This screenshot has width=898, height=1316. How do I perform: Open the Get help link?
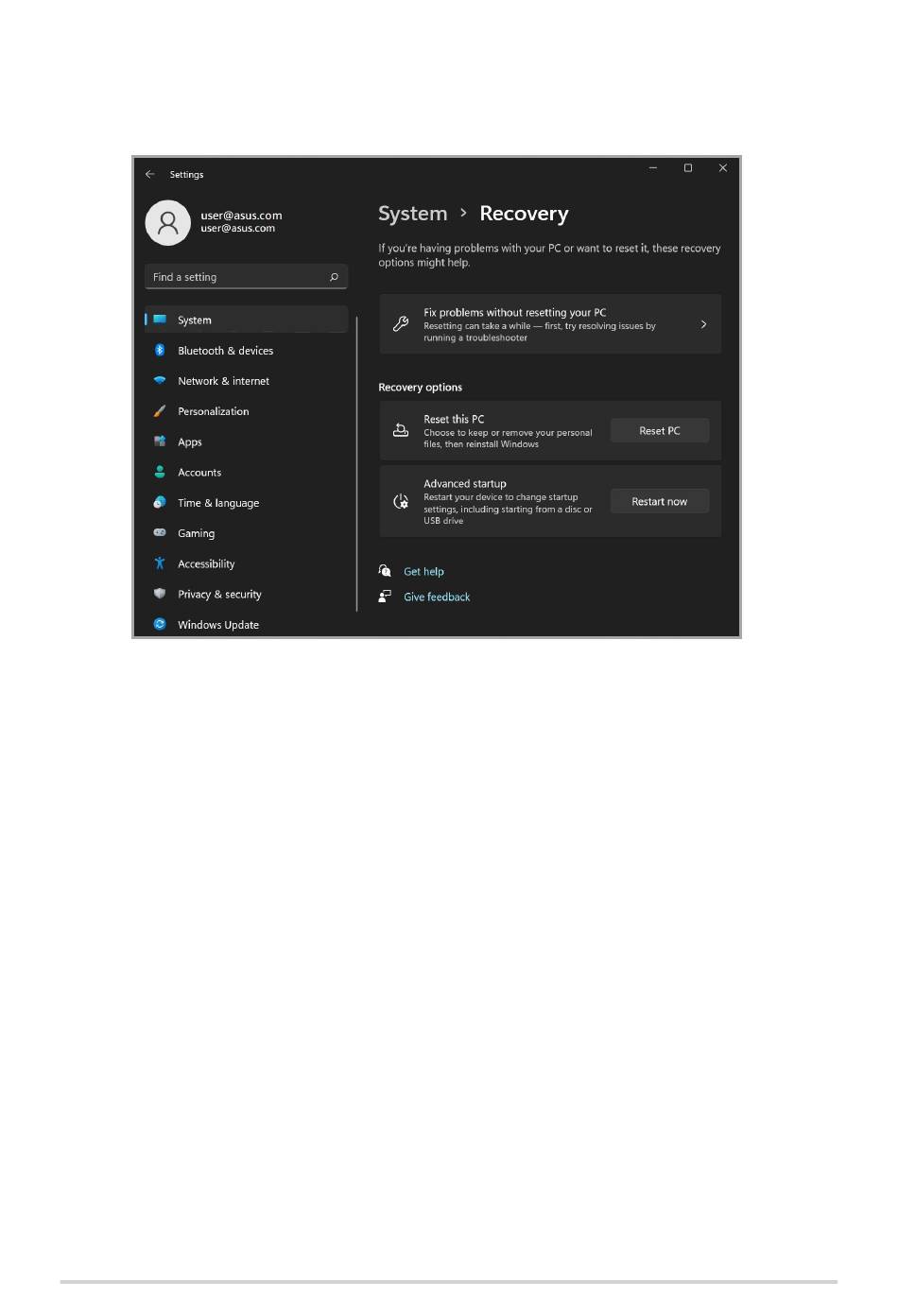(423, 572)
